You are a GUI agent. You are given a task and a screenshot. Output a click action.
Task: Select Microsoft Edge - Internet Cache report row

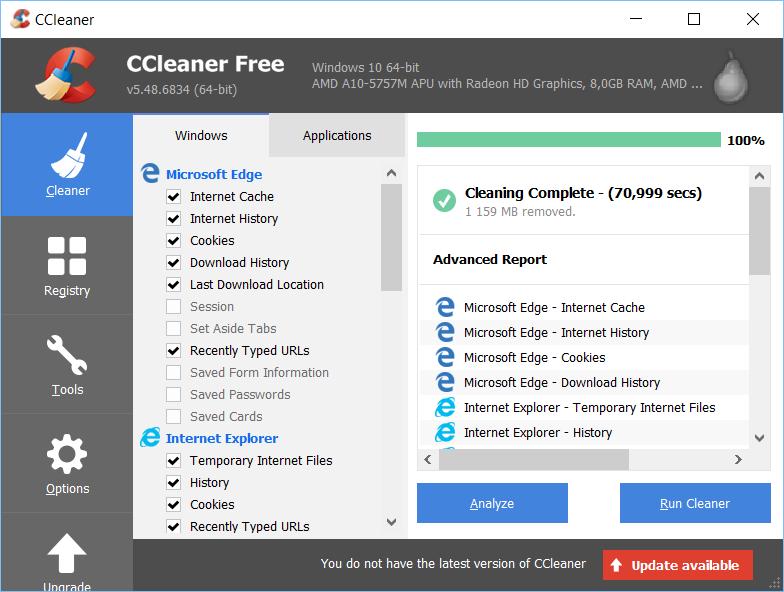584,308
